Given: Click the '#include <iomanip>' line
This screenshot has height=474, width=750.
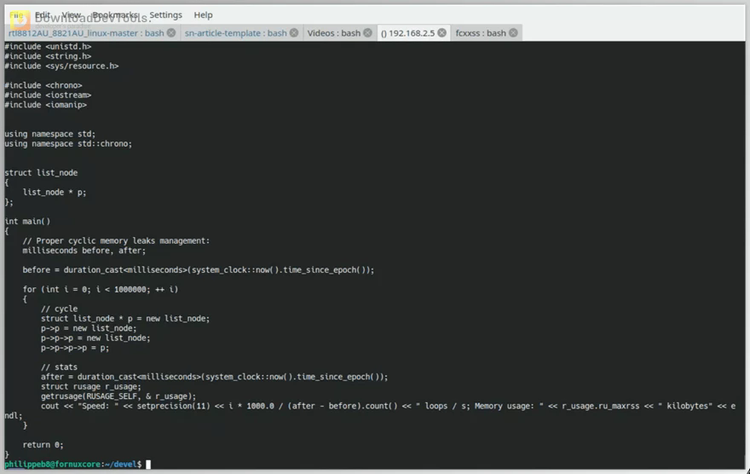Looking at the screenshot, I should pyautogui.click(x=45, y=105).
